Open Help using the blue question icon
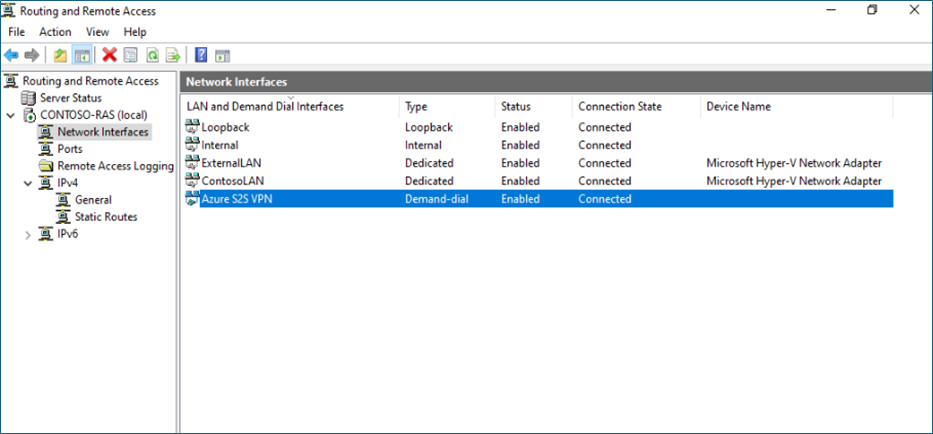 tap(201, 55)
